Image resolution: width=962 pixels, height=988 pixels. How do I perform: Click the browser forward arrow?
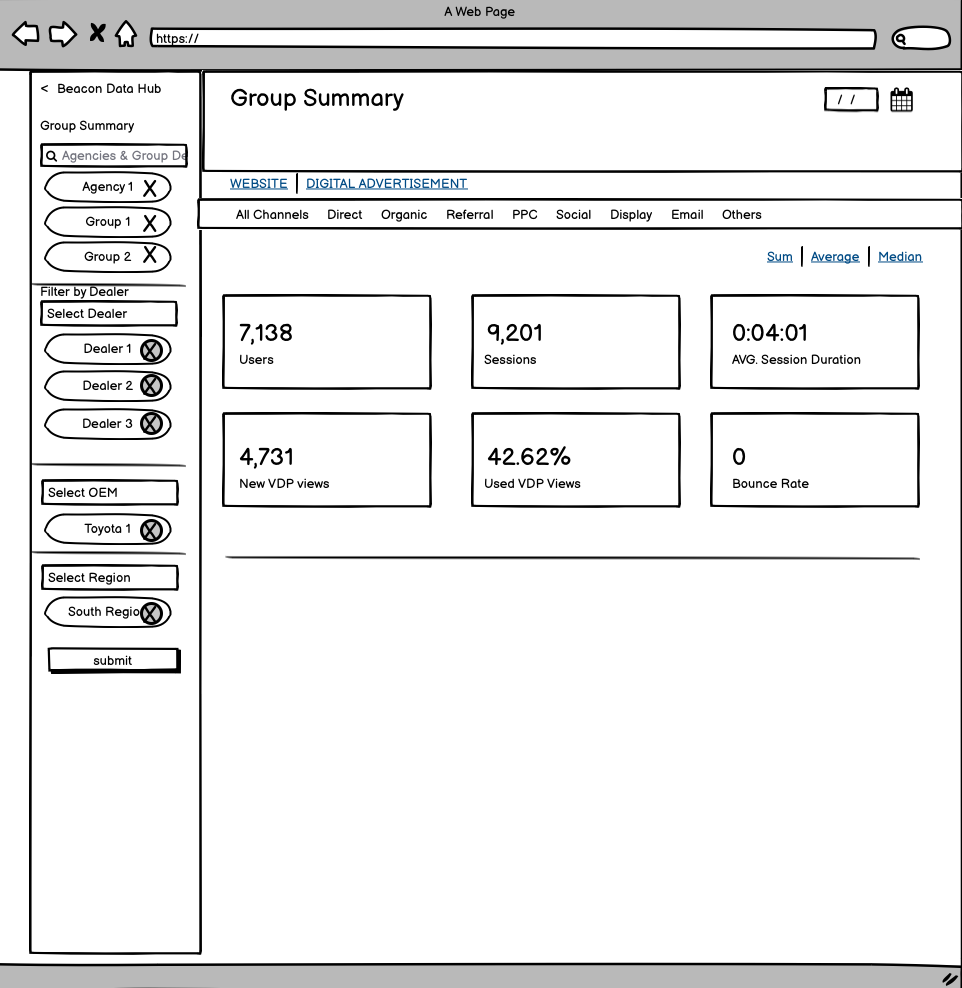coord(62,34)
